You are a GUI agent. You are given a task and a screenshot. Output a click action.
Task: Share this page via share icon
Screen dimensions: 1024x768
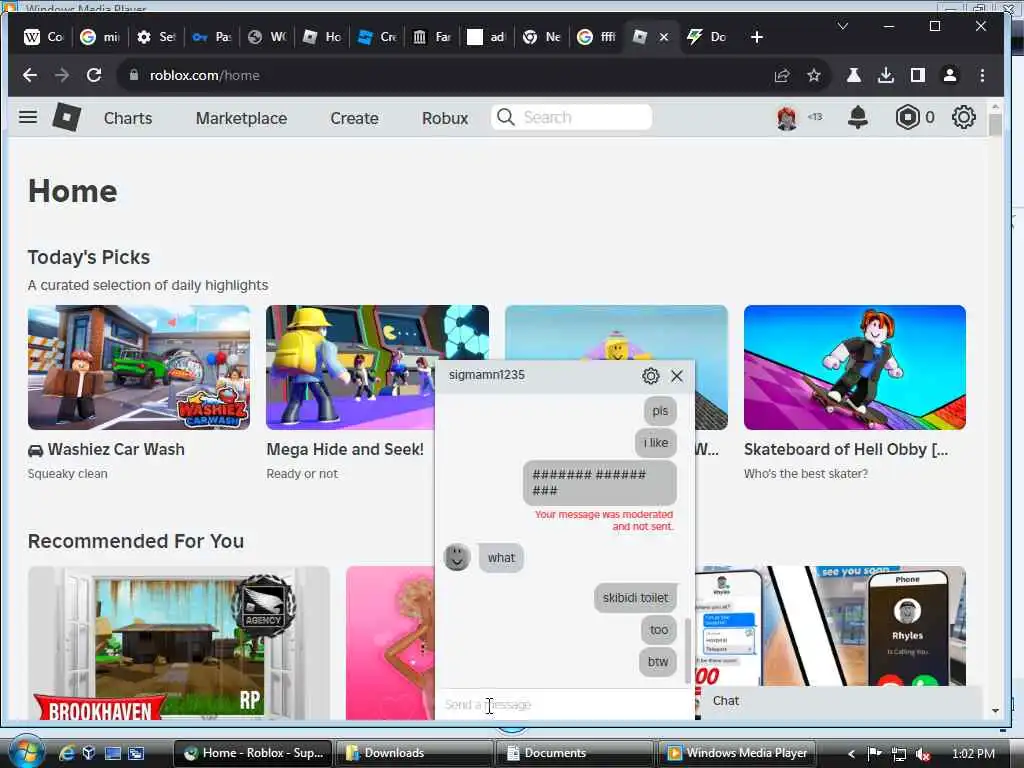point(782,75)
